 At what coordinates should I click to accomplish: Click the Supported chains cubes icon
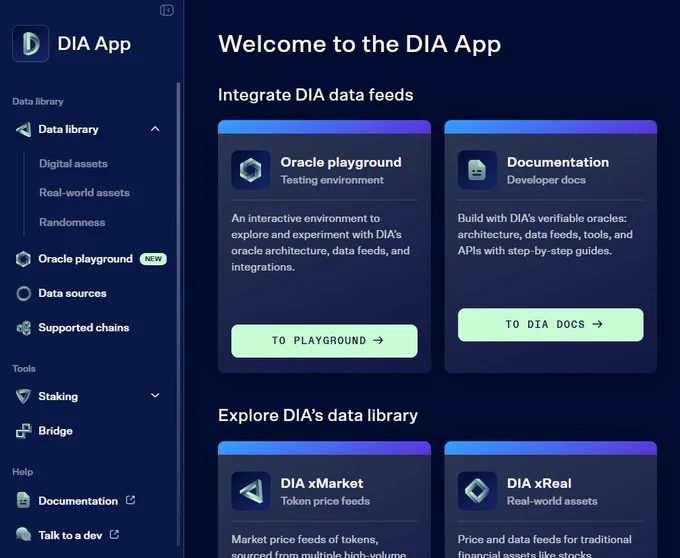click(23, 328)
